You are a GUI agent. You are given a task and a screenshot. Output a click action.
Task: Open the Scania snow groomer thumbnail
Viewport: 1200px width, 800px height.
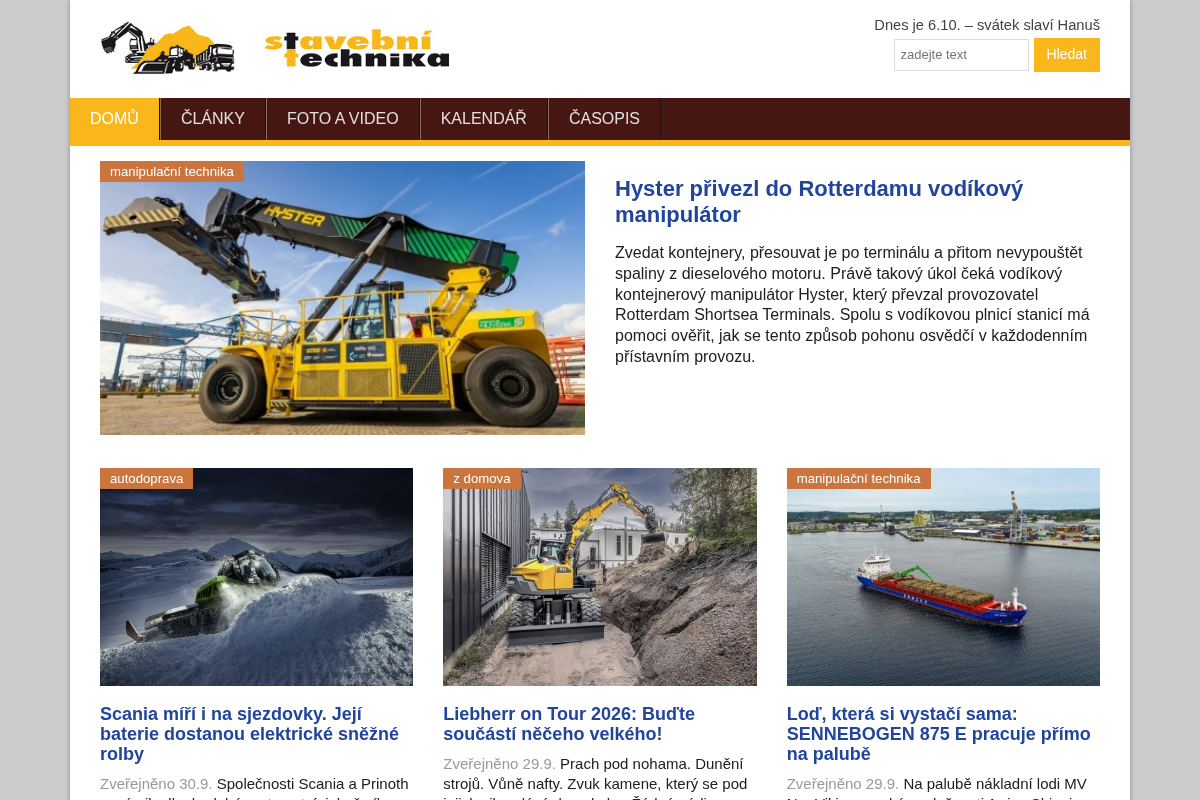256,577
